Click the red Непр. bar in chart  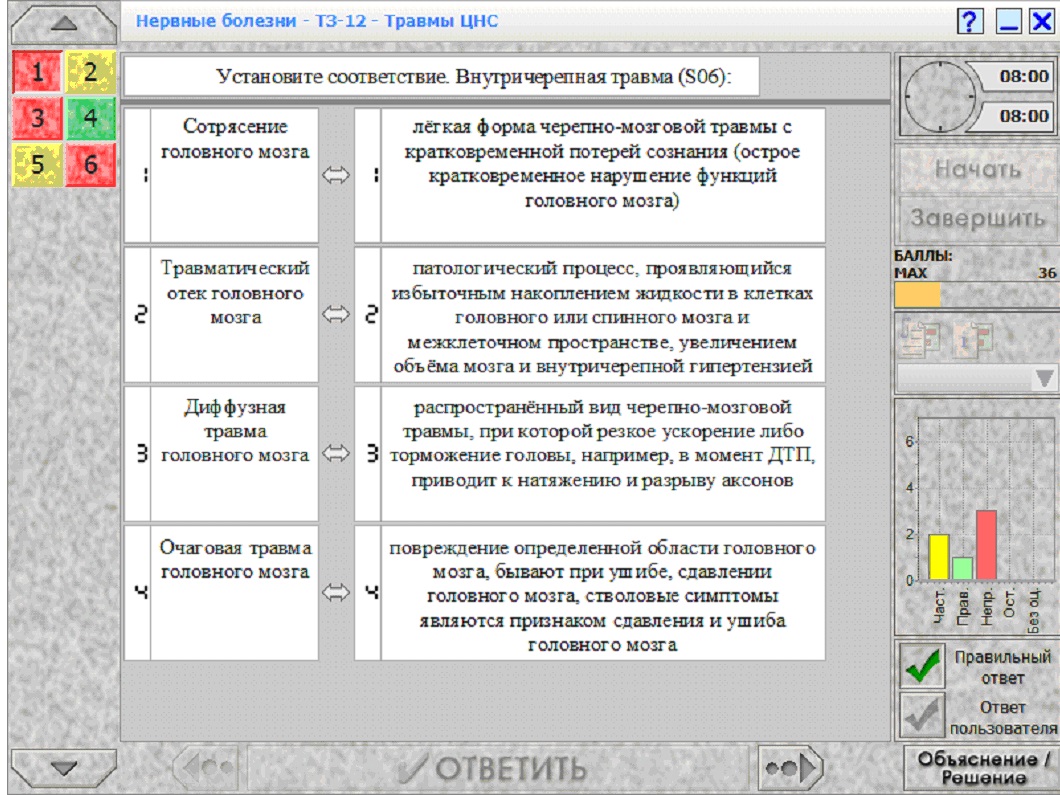click(986, 545)
